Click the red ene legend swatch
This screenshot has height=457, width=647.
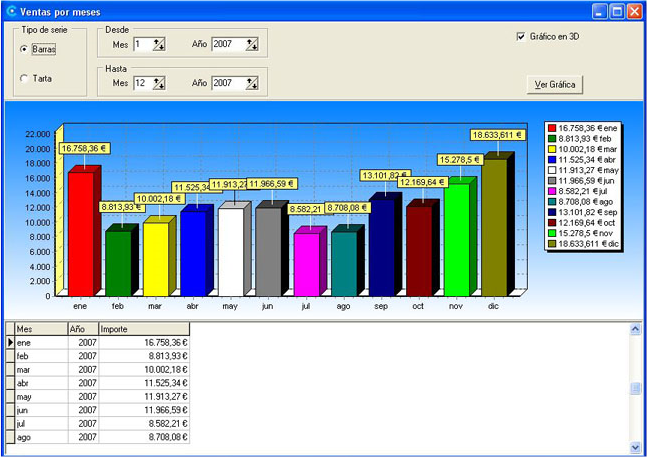[x=552, y=128]
